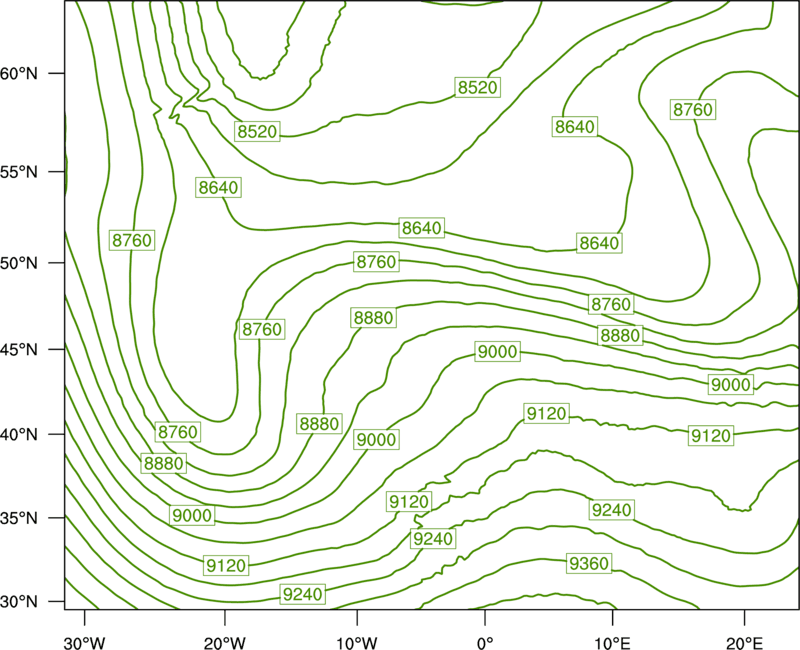Select the 0° longitude tick label
Viewport: 800px width, 650px height.
pos(485,643)
